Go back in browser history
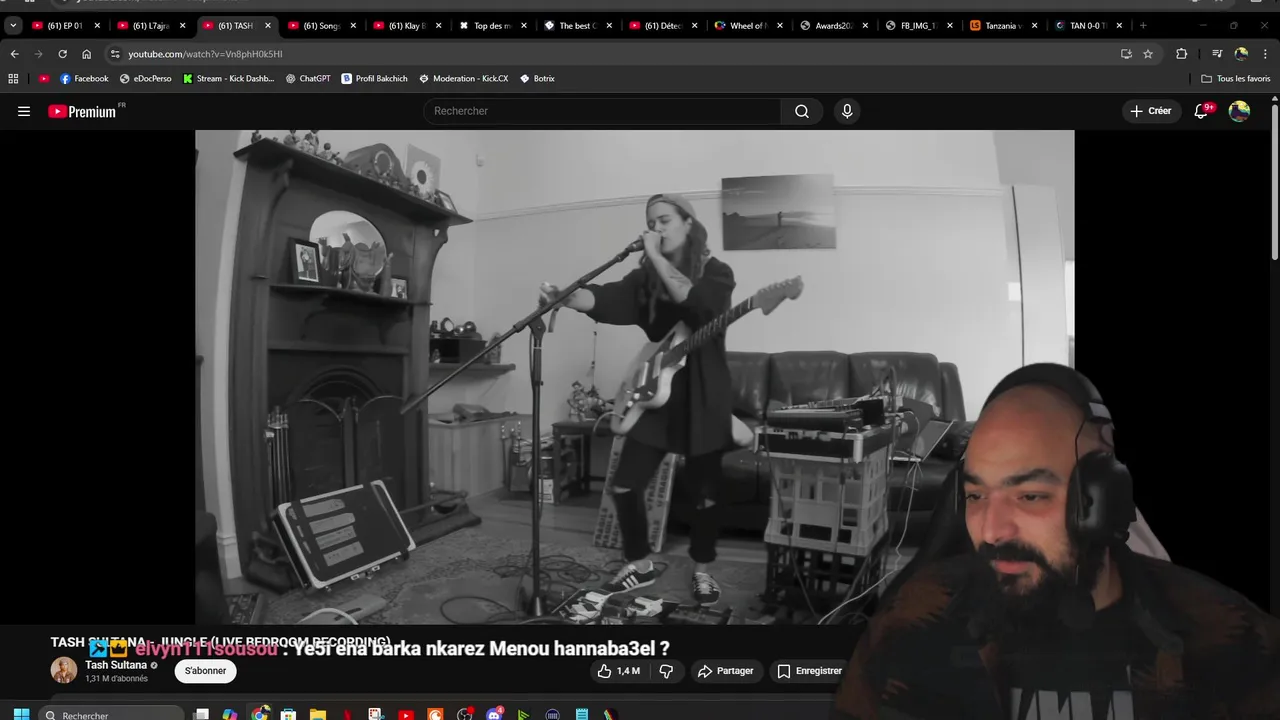1280x720 pixels. 14,54
